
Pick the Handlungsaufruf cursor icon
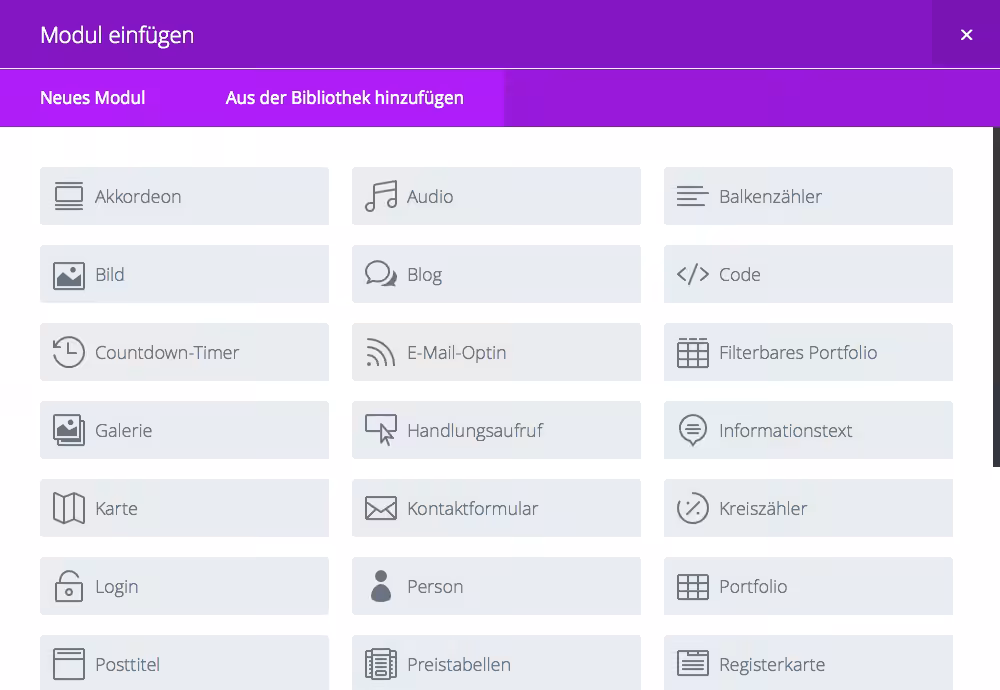pyautogui.click(x=381, y=430)
